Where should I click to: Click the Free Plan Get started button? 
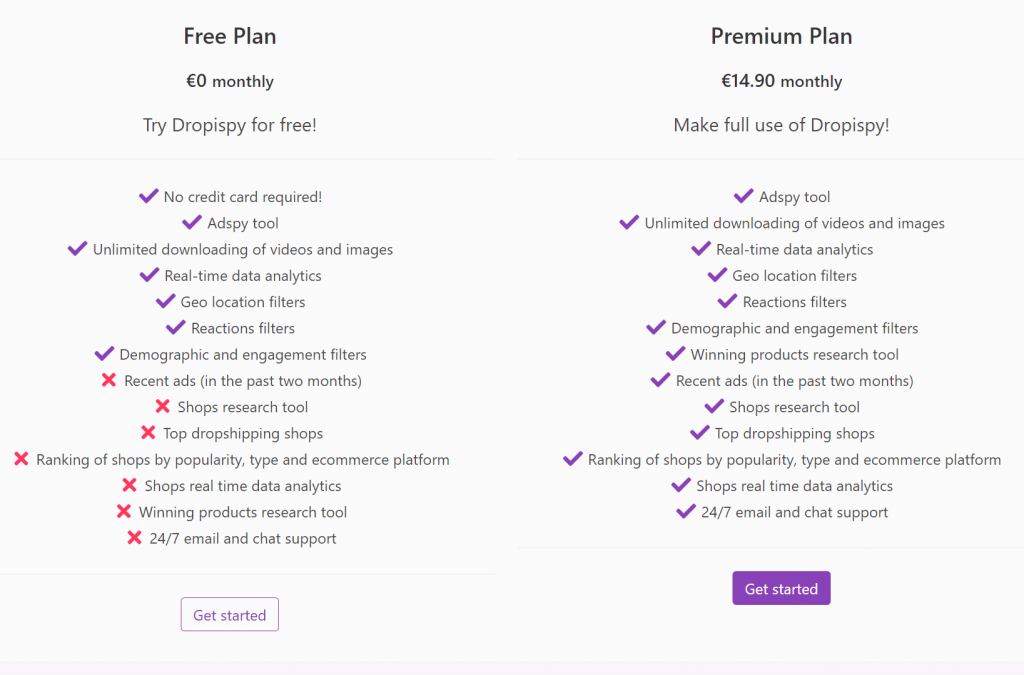tap(230, 614)
